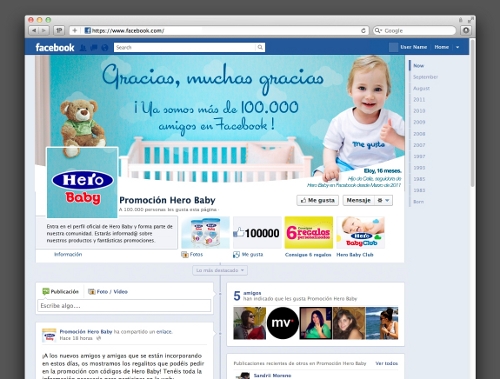This screenshot has width=500, height=379.
Task: Expand the Lo más destacado dropdown
Action: click(220, 270)
